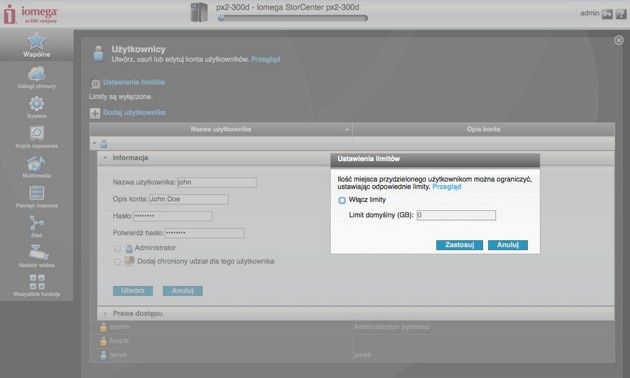Click Zastosuj in limits dialog
The height and width of the screenshot is (378, 630).
(x=459, y=245)
